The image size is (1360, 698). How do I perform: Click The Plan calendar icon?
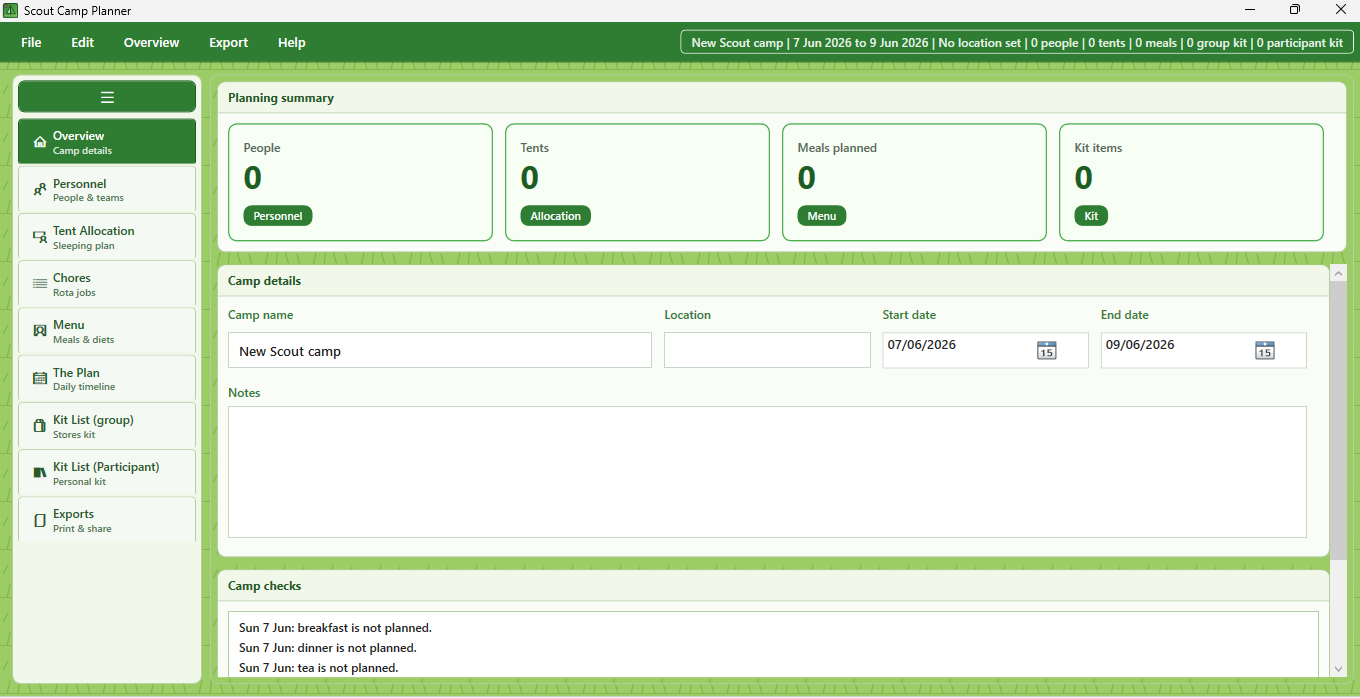pyautogui.click(x=40, y=379)
